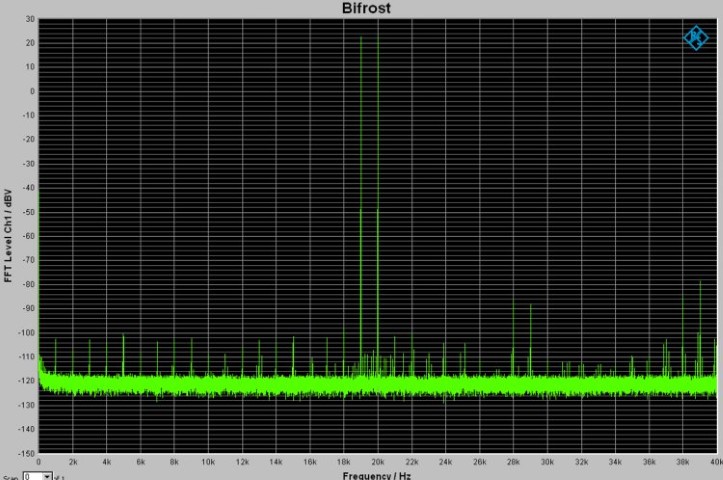The image size is (723, 480).
Task: Click the Frequency / Hz axis label
Action: [x=376, y=475]
